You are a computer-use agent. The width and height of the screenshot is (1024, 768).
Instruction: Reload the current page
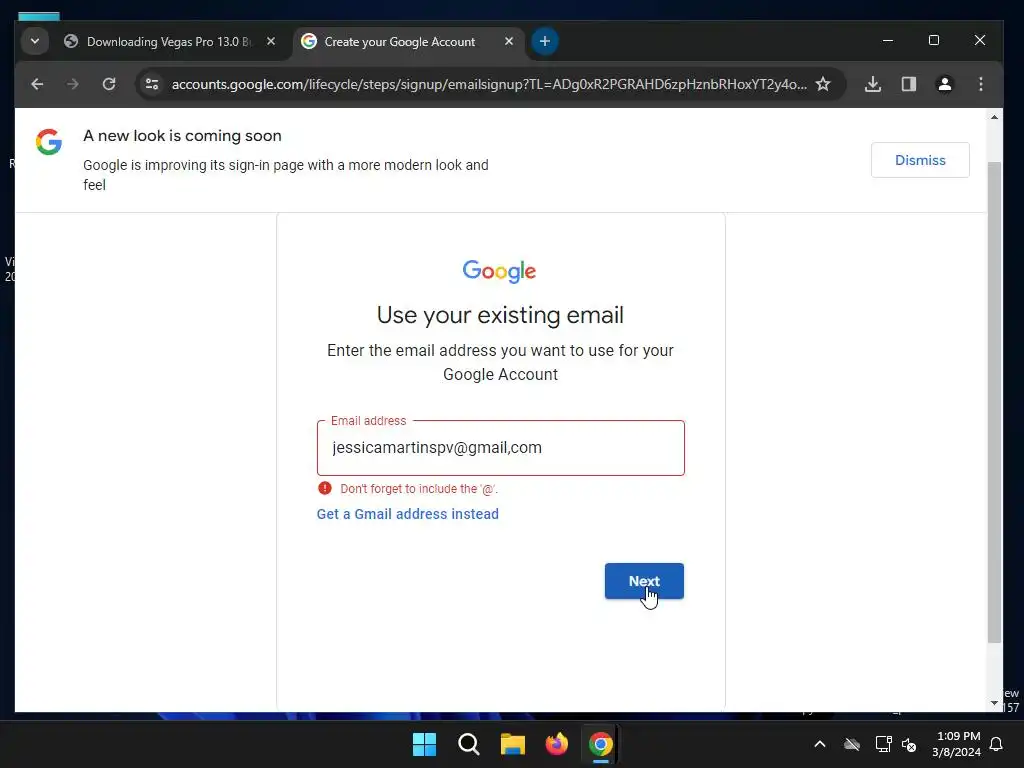coord(109,84)
